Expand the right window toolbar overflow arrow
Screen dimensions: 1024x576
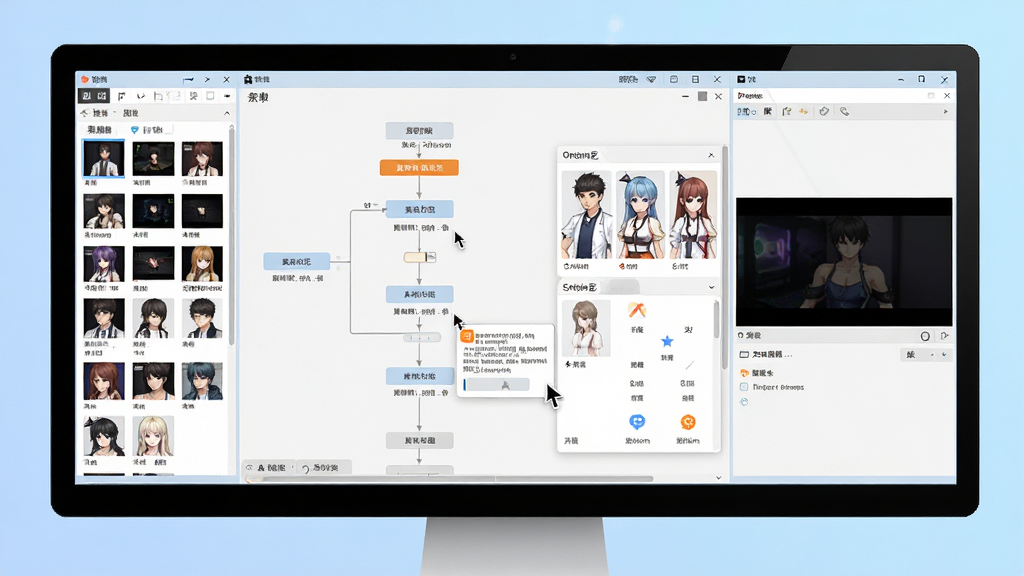(x=946, y=112)
